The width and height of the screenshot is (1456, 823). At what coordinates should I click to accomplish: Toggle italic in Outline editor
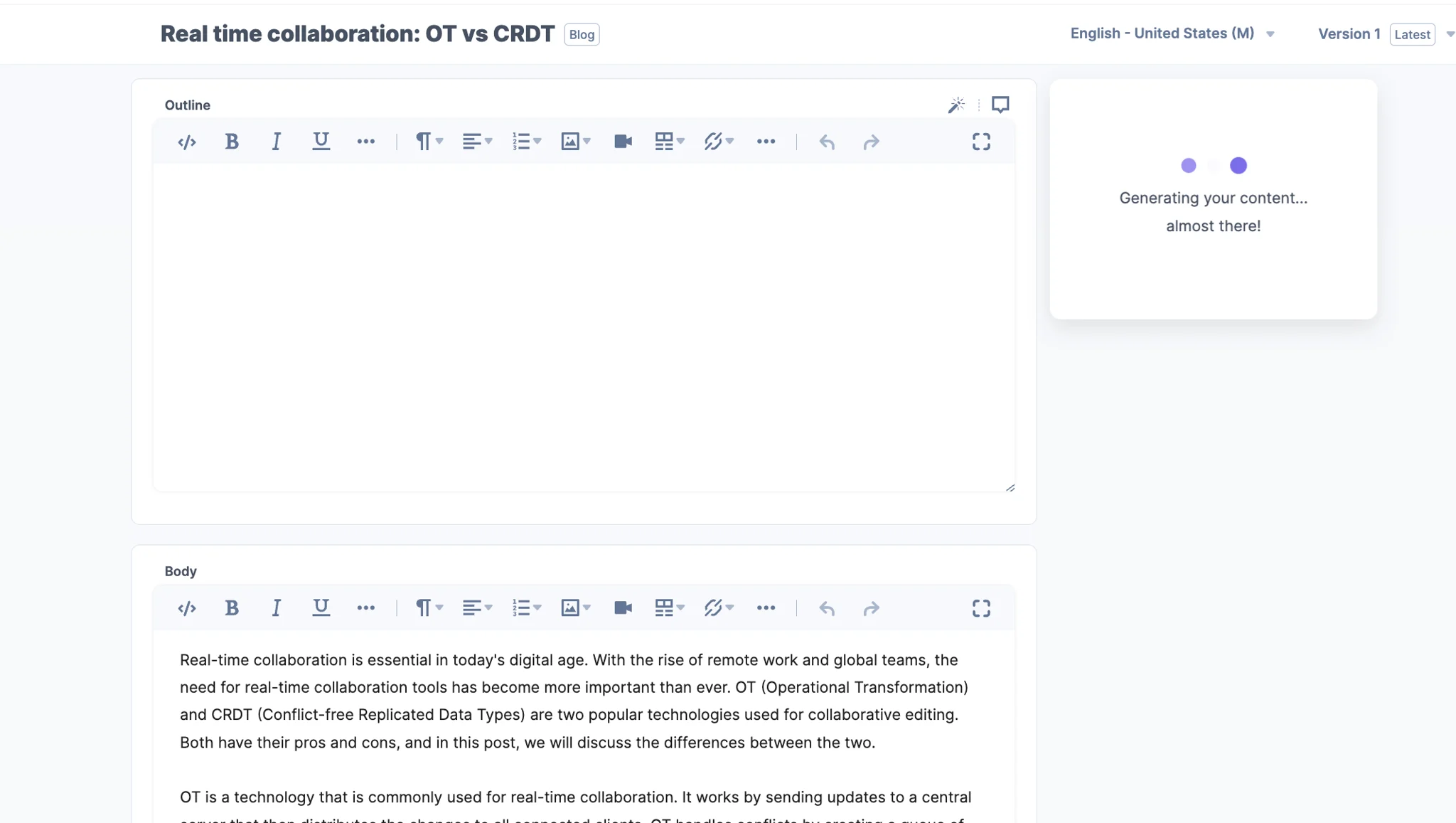[x=276, y=142]
